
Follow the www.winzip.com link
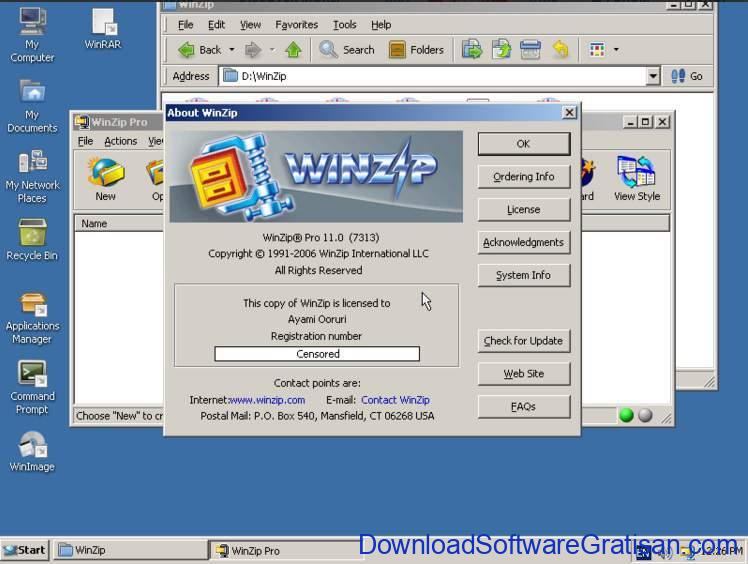267,400
